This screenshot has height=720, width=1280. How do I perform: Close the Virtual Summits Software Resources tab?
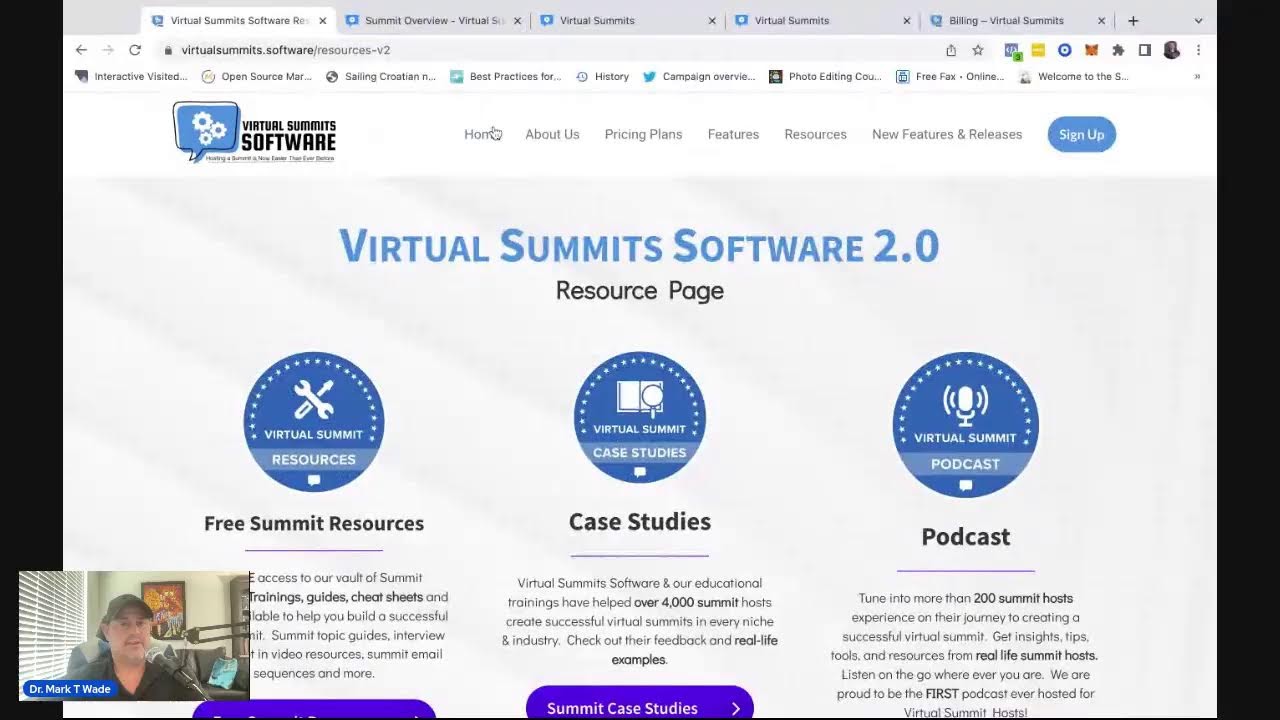[322, 20]
